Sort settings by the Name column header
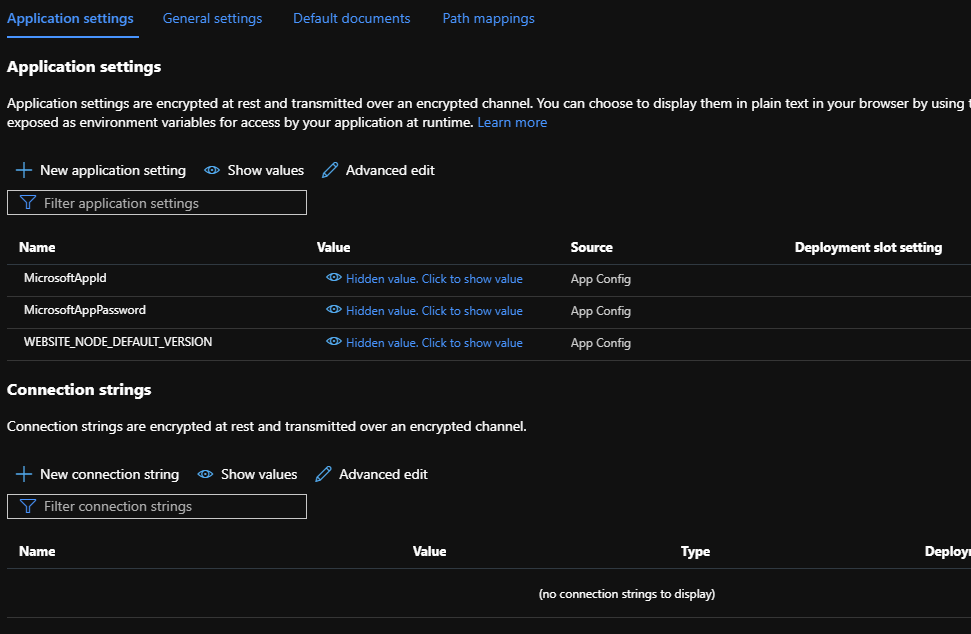This screenshot has width=971, height=634. pyautogui.click(x=37, y=247)
